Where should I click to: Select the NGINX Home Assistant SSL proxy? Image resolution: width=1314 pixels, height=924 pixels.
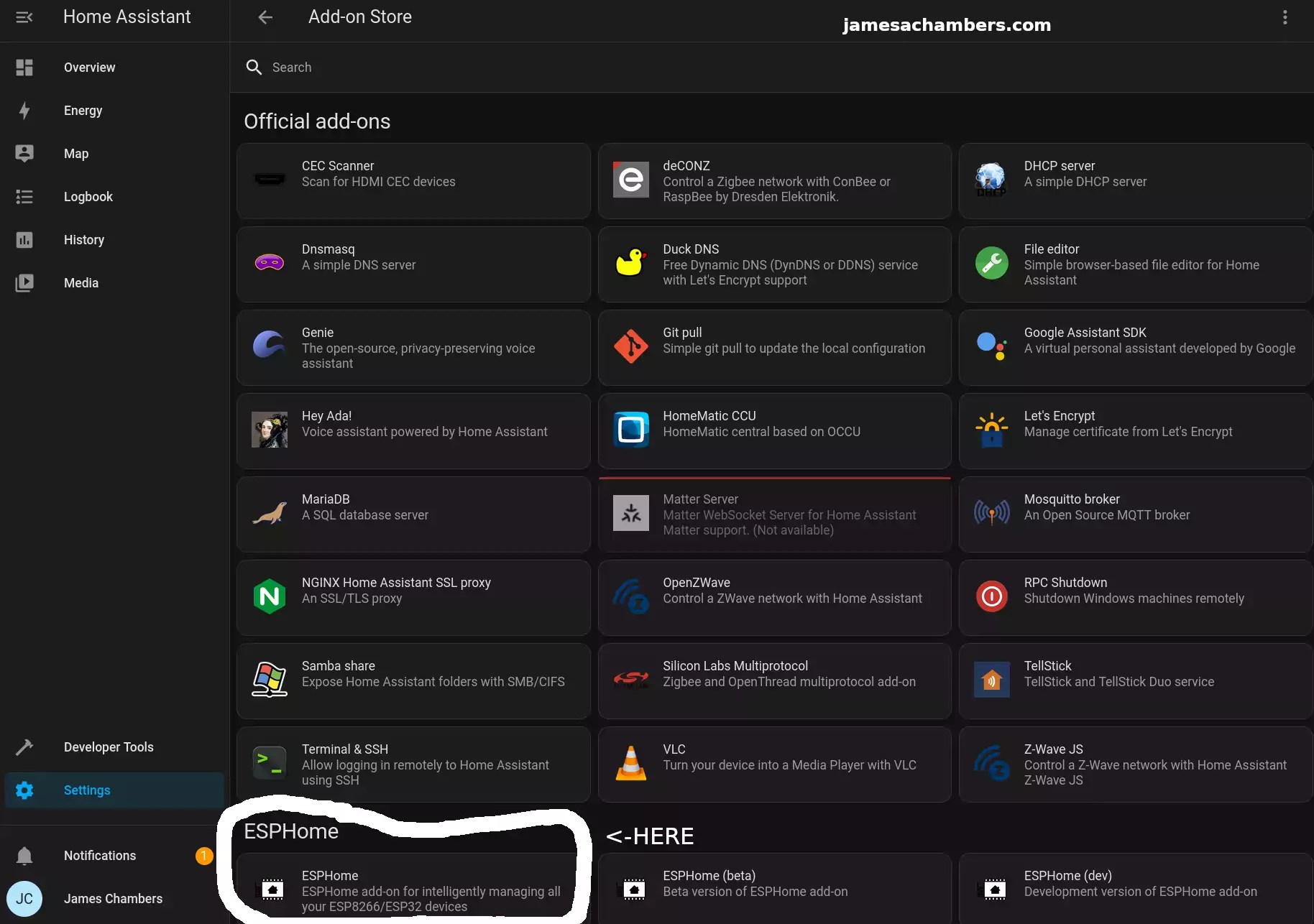pos(413,598)
